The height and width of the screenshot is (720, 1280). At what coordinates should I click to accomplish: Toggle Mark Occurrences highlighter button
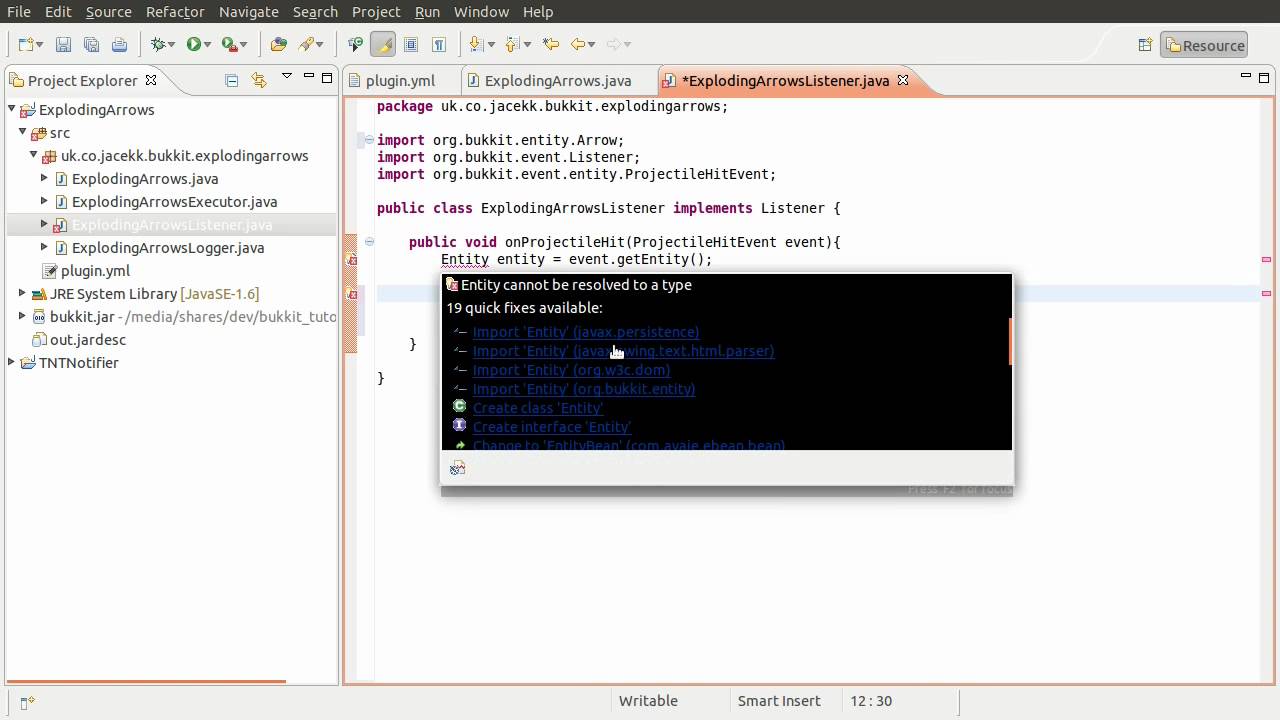(383, 44)
